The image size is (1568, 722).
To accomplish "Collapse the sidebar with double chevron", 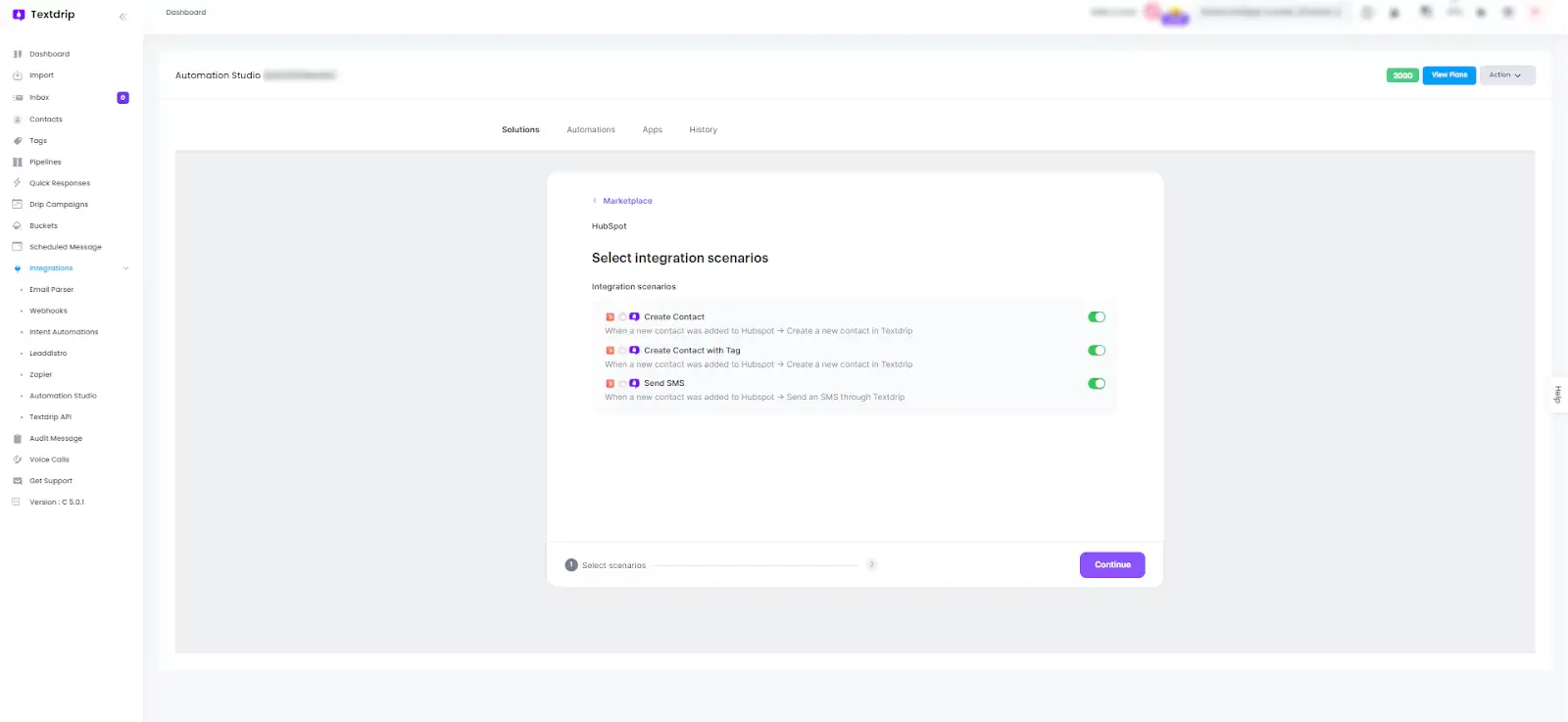I will [122, 16].
